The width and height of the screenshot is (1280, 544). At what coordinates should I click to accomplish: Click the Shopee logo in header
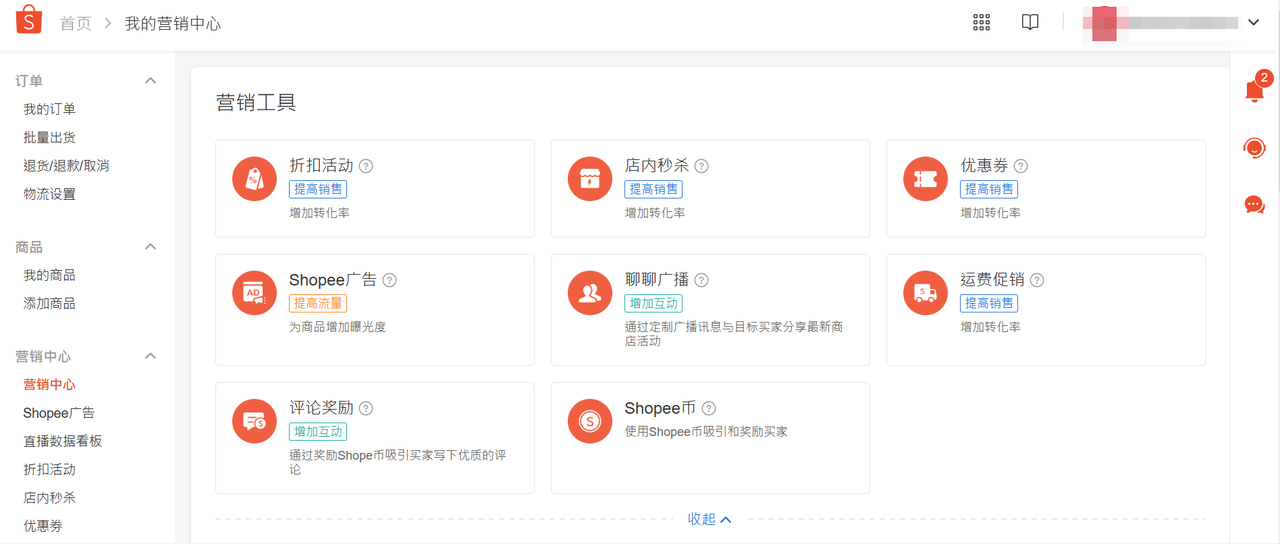[x=29, y=19]
